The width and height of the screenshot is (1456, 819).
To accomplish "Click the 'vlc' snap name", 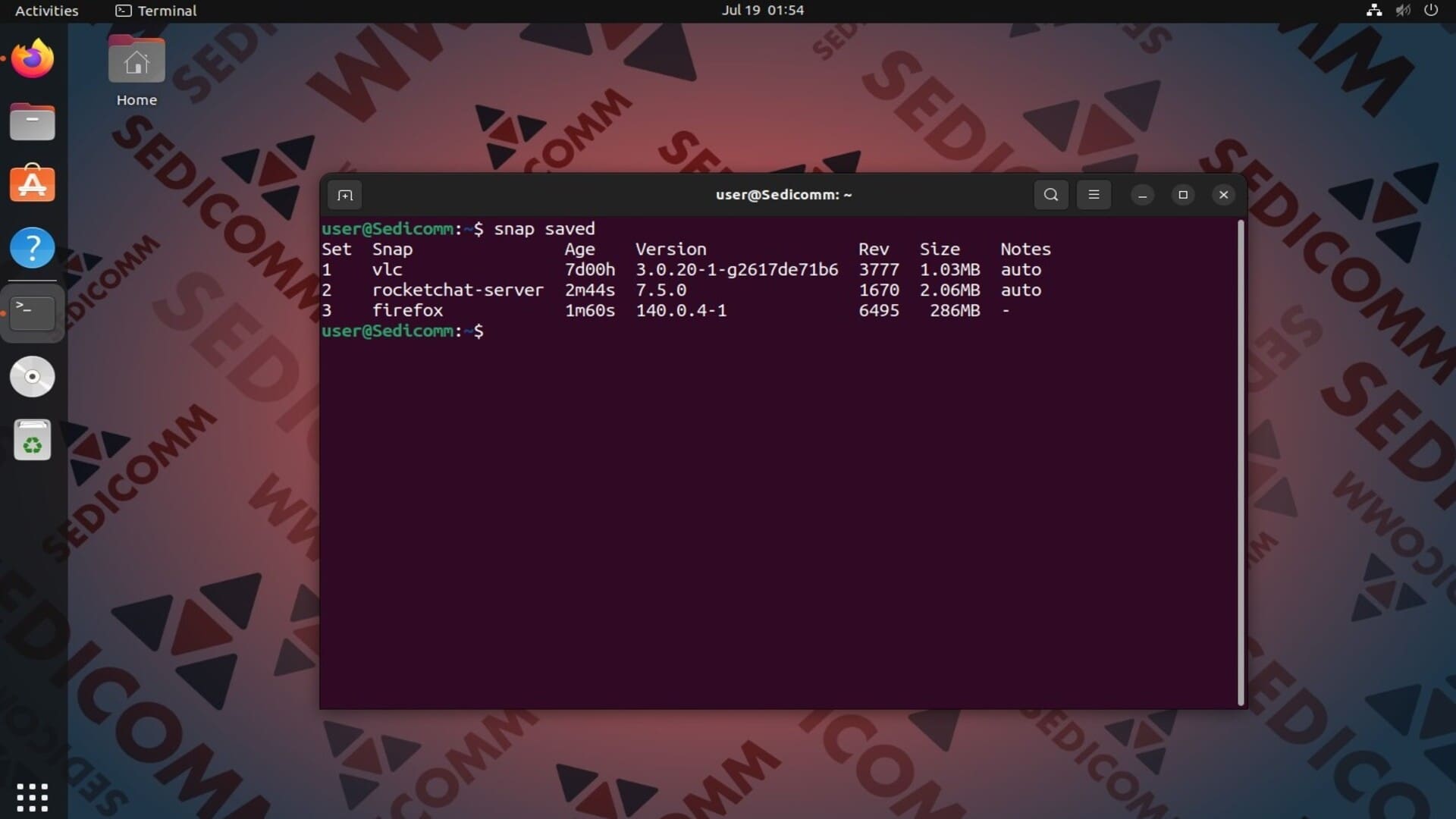I will pyautogui.click(x=387, y=270).
